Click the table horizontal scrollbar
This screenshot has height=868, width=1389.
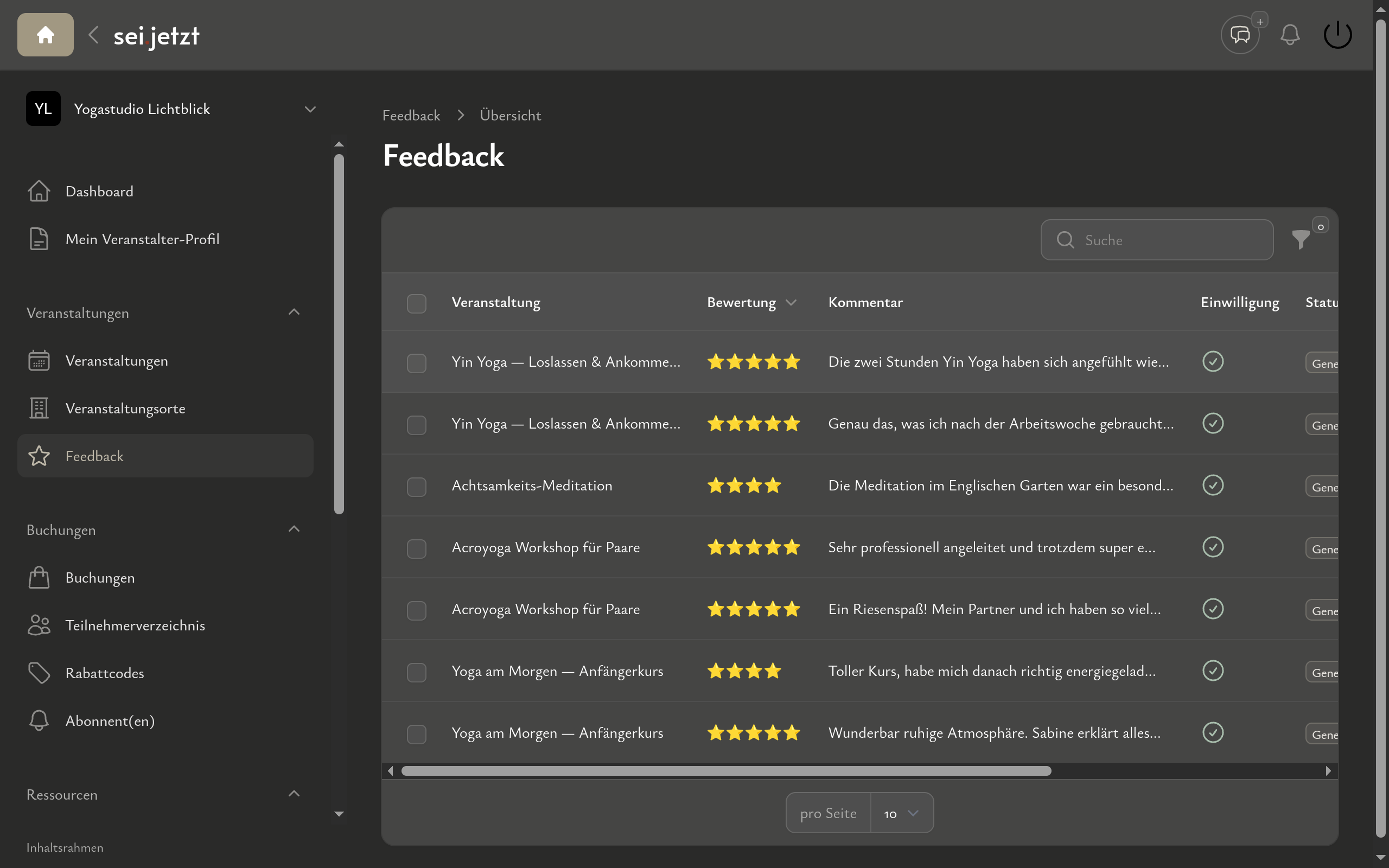pos(726,771)
